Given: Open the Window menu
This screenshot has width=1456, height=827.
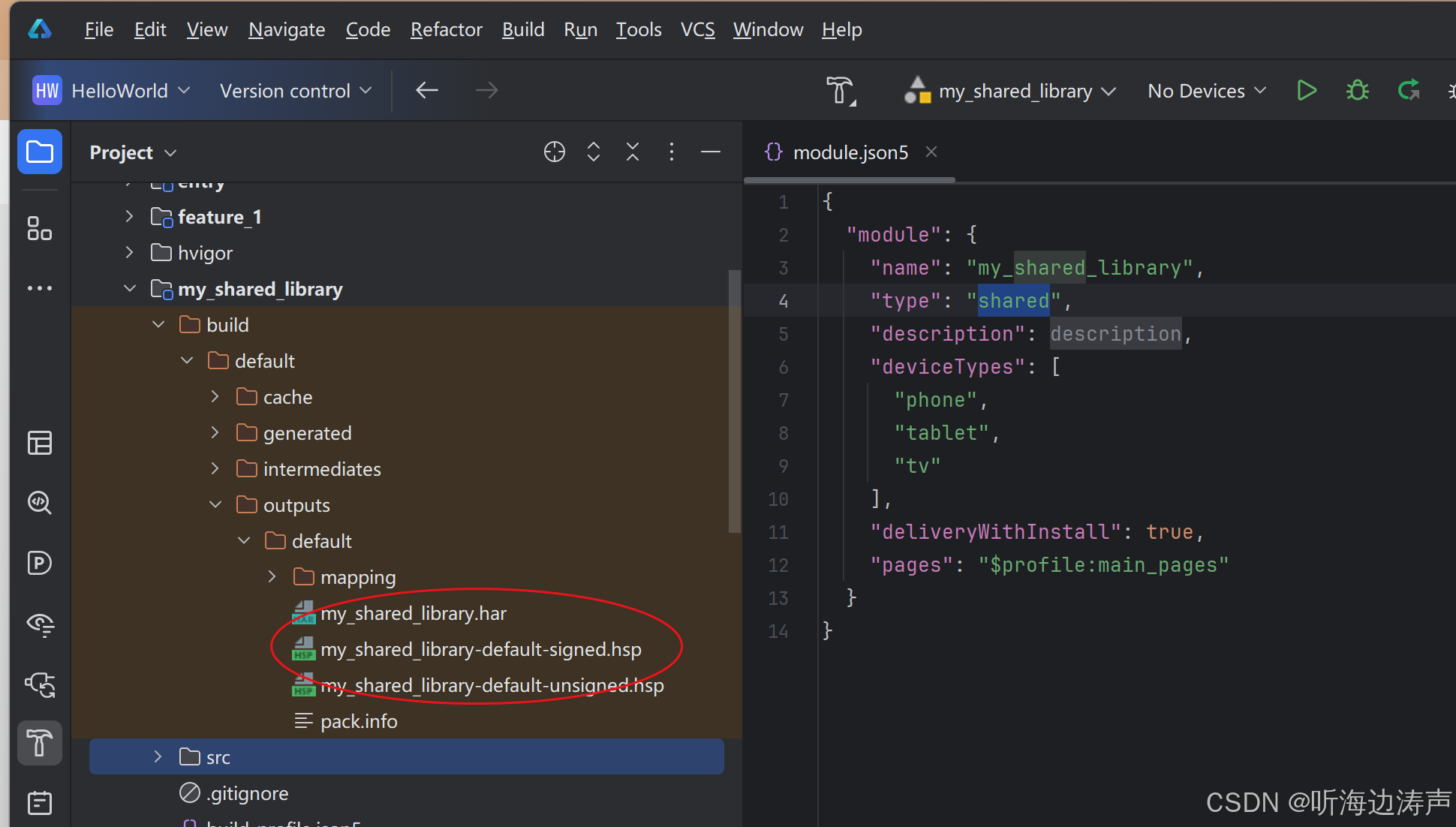Looking at the screenshot, I should [768, 29].
